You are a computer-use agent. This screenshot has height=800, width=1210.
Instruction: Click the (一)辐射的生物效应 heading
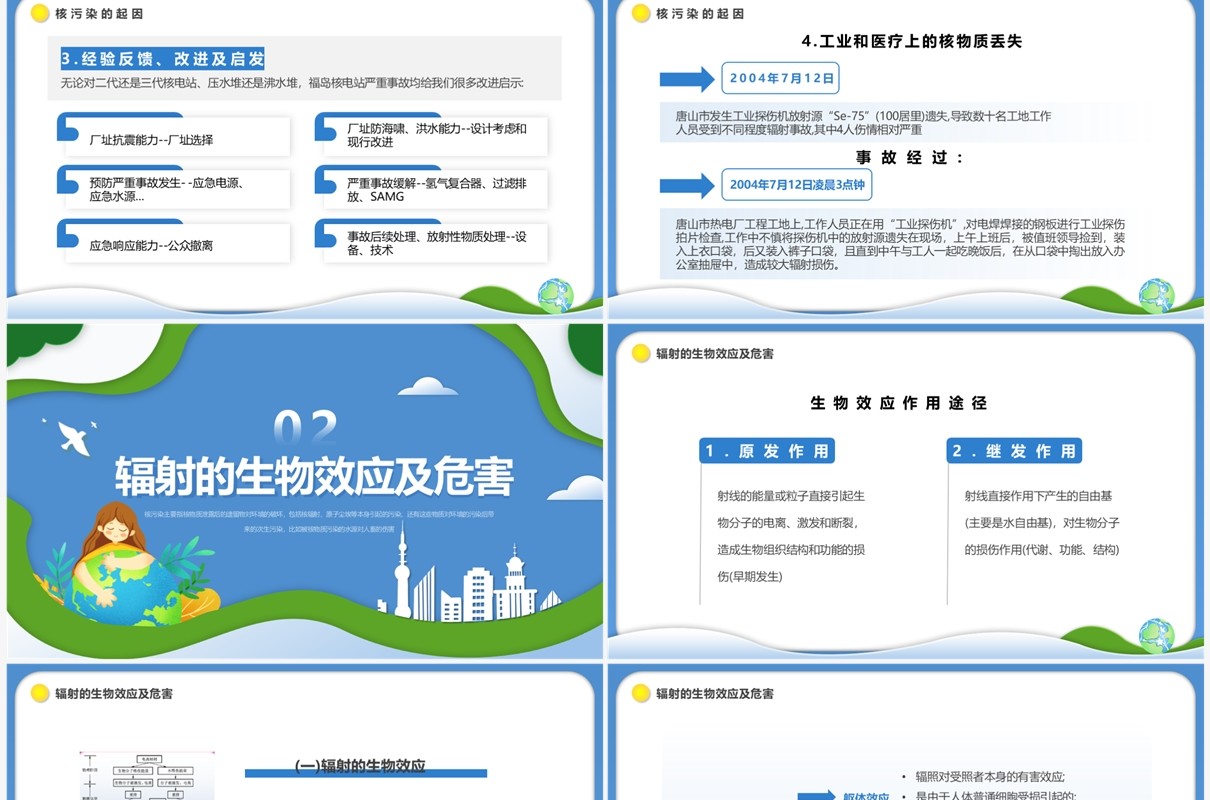(360, 766)
